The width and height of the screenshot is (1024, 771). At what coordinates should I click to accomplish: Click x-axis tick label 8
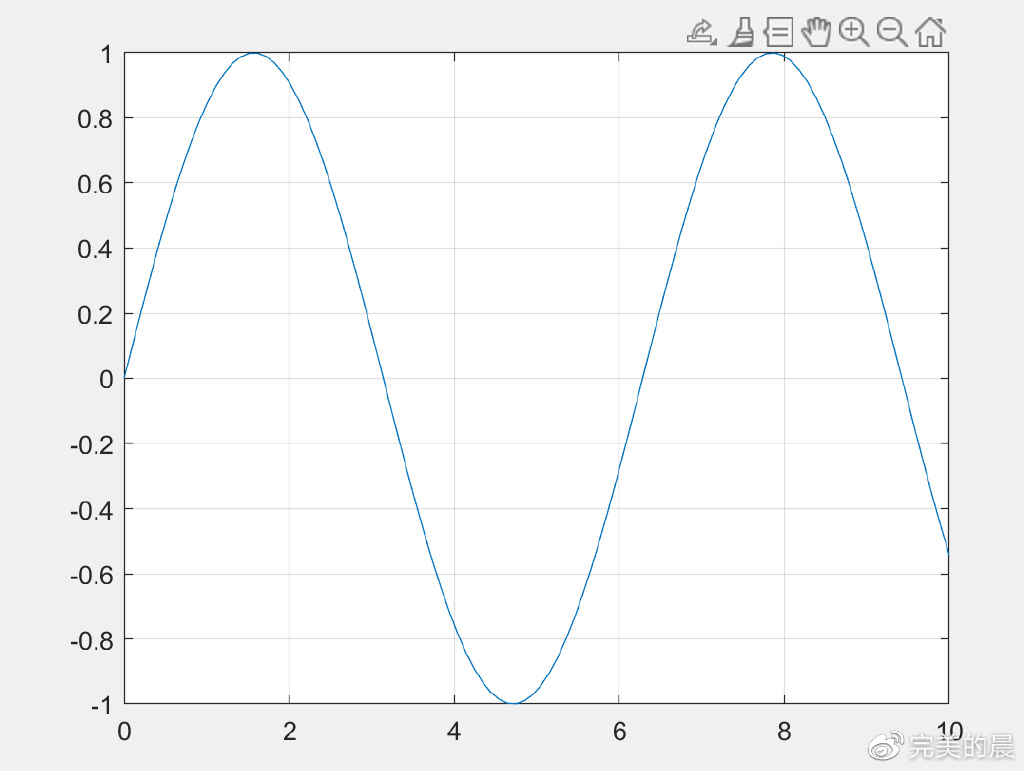tap(784, 731)
